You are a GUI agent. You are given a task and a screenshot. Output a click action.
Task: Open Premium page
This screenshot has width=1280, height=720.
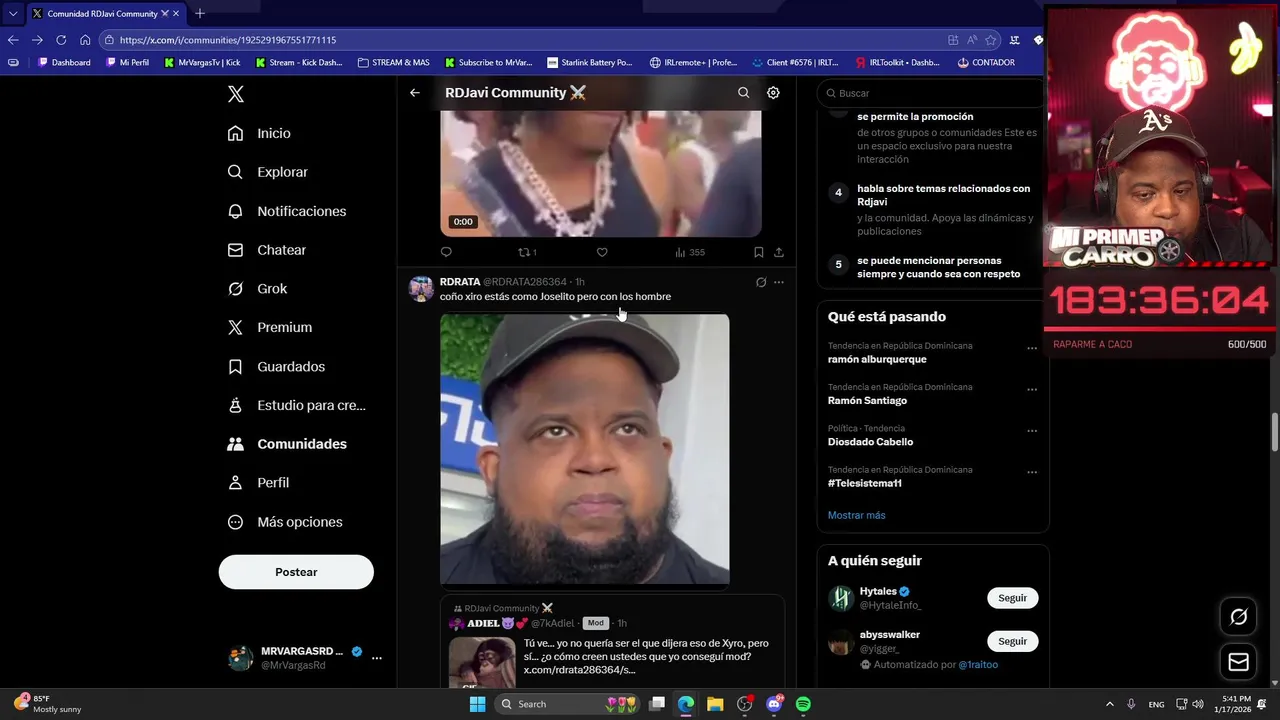pos(269,327)
